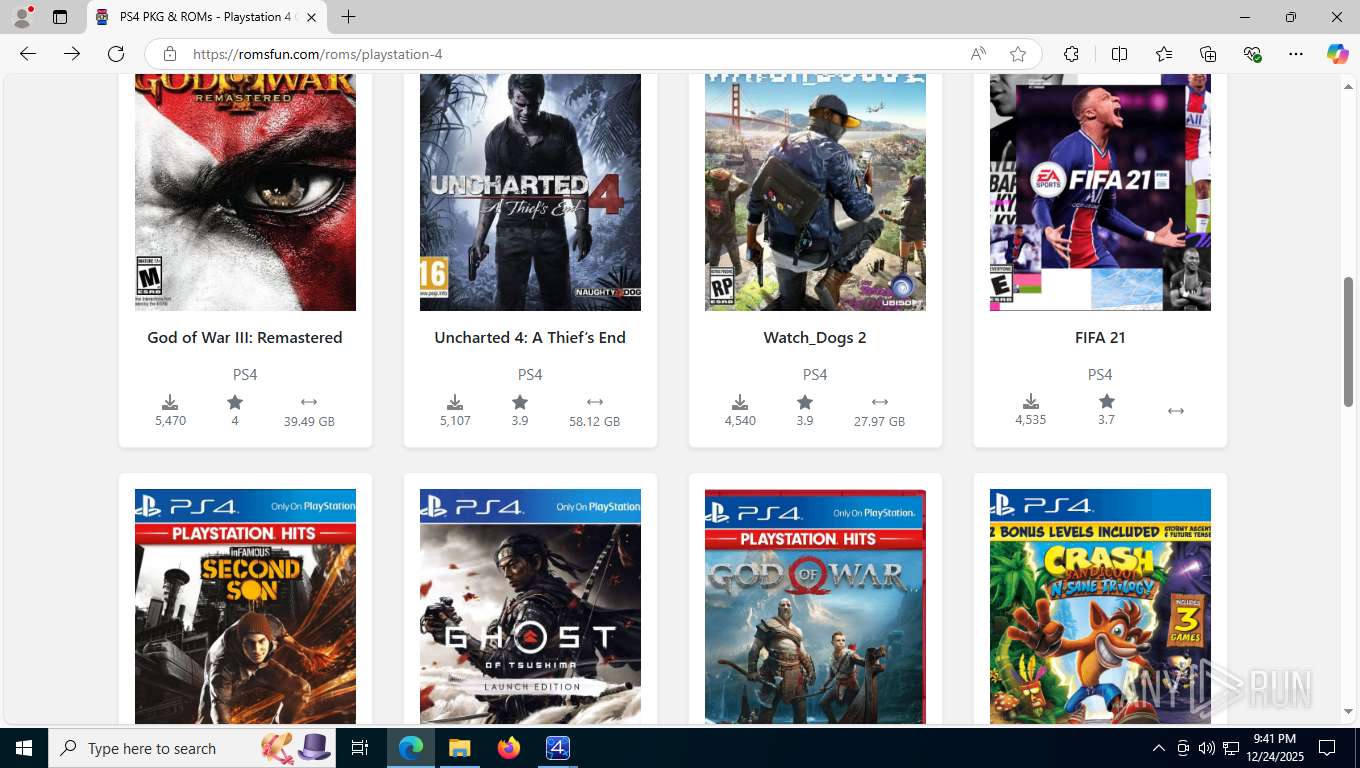Image resolution: width=1360 pixels, height=768 pixels.
Task: Reload the romsfun page
Action: 116,54
